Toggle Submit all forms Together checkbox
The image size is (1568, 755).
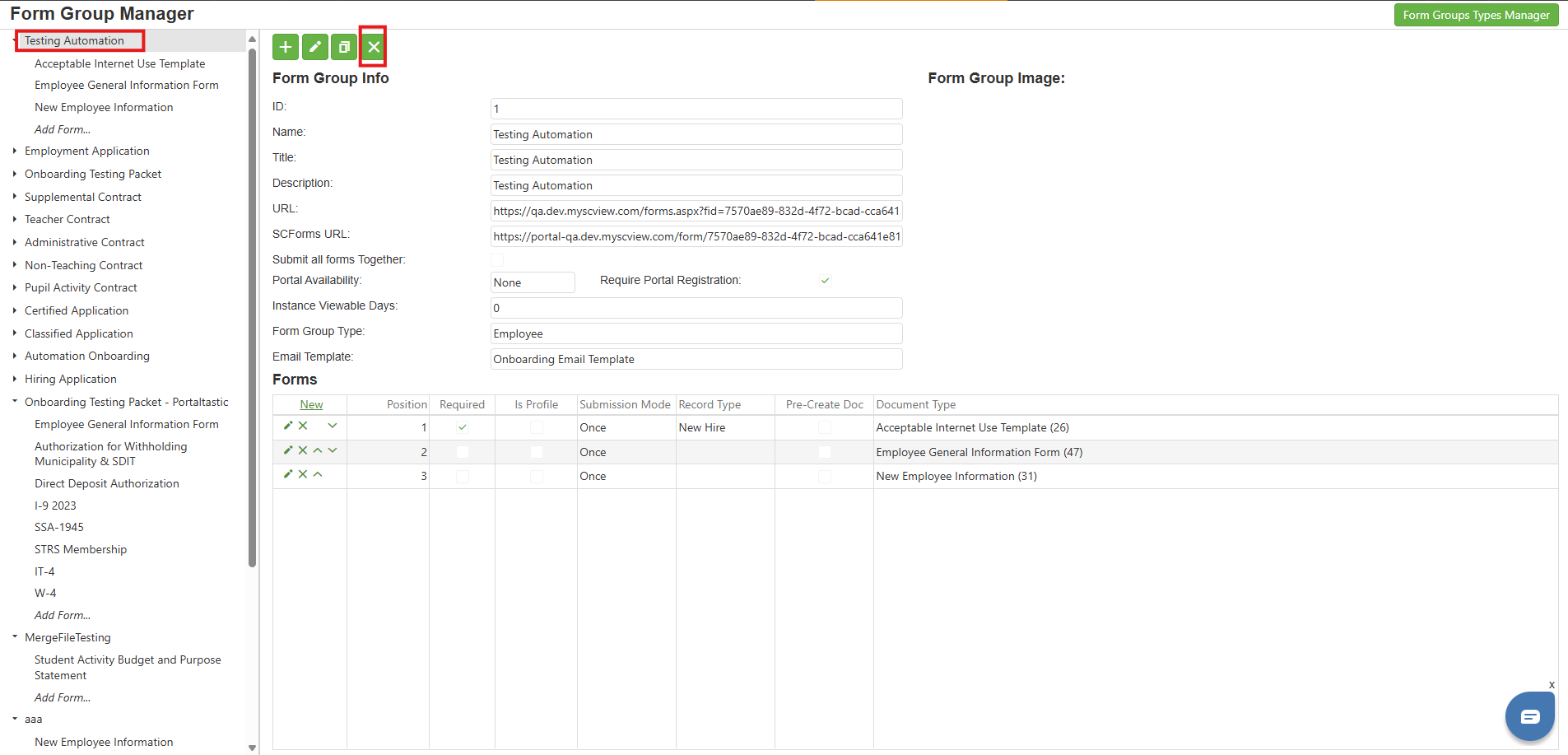(x=497, y=260)
